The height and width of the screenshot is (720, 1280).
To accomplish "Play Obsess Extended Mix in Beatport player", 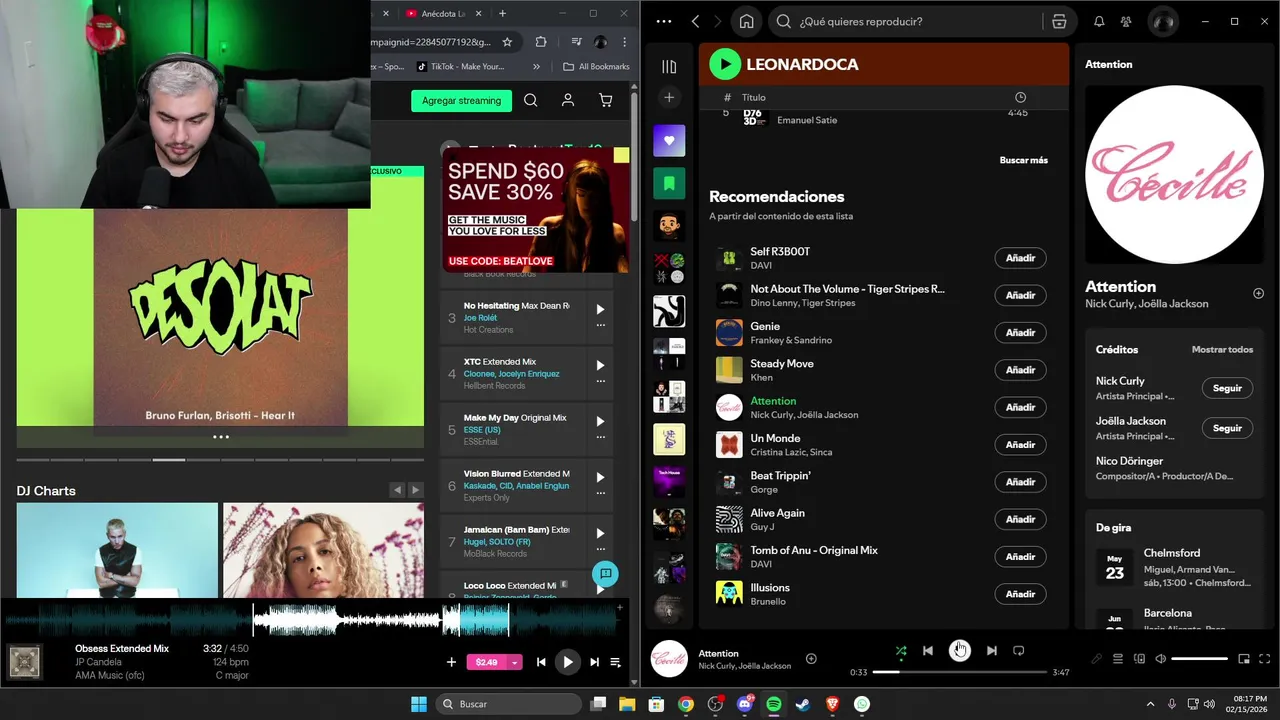I will 567,662.
